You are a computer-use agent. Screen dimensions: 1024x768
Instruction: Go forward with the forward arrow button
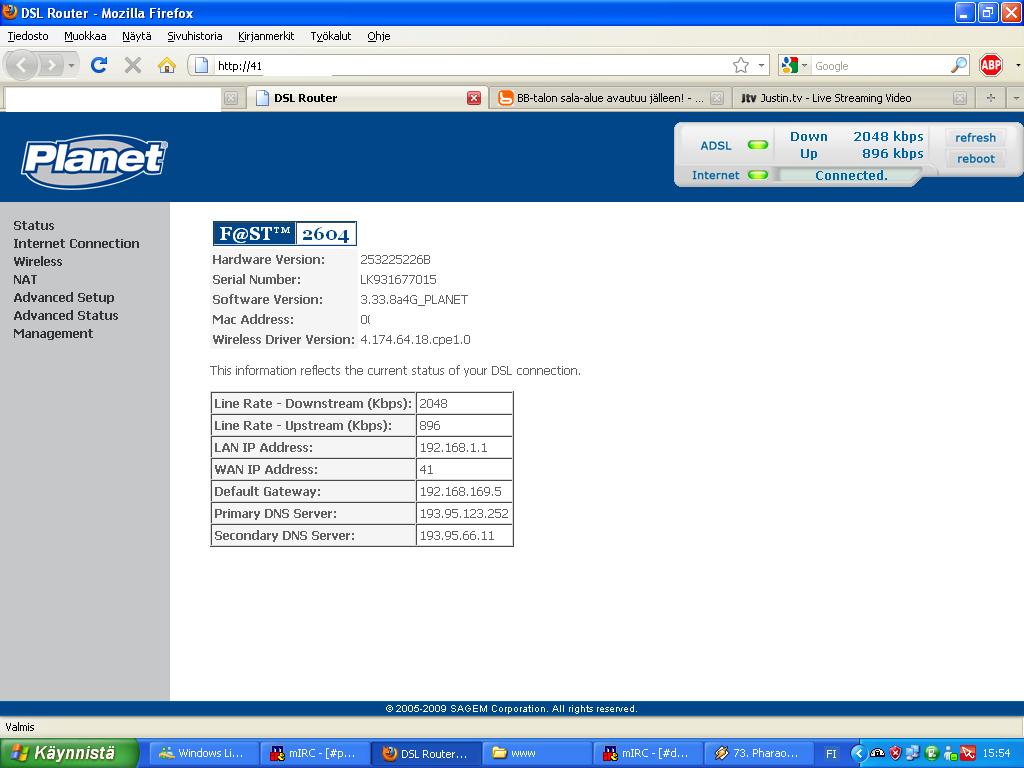51,65
